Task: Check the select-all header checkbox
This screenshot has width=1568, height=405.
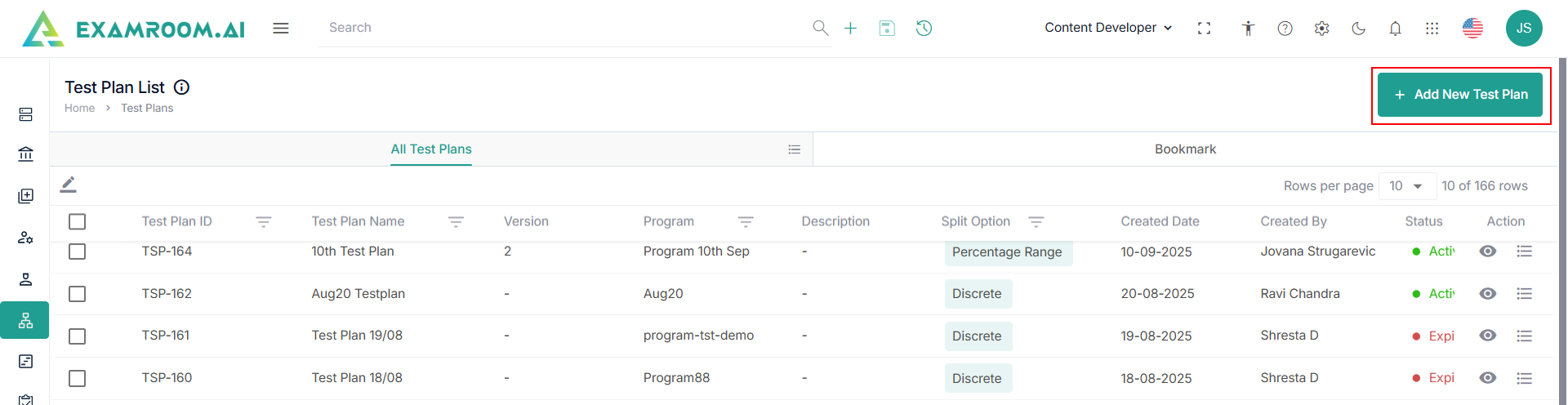Action: tap(78, 221)
